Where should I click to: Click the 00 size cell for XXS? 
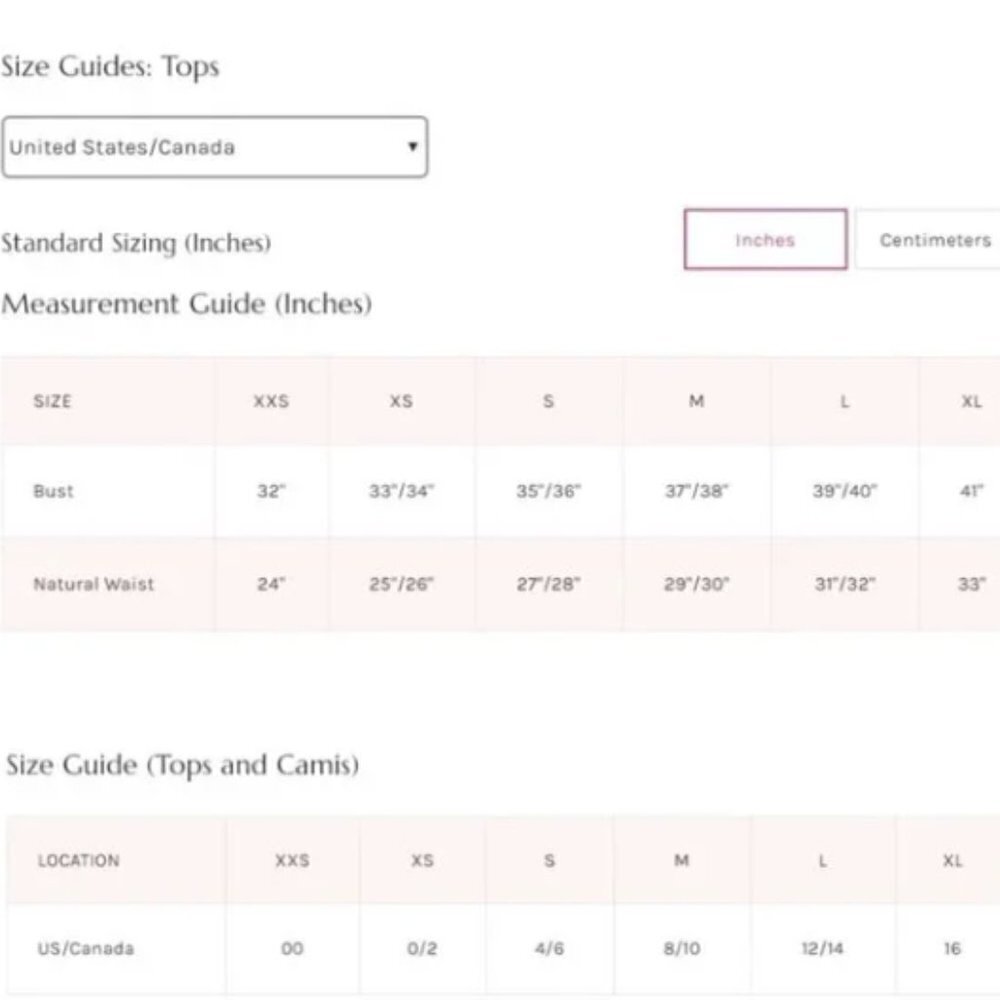(x=292, y=948)
